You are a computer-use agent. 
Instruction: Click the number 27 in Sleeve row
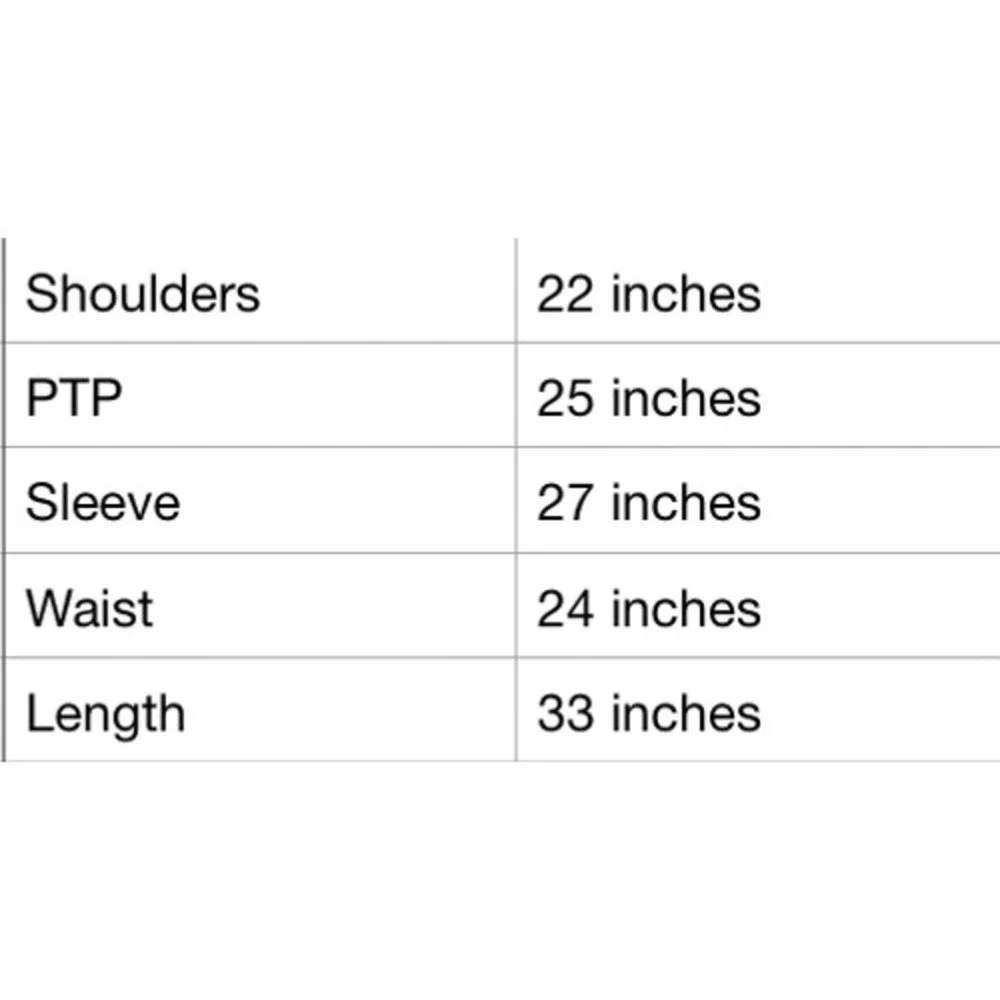pyautogui.click(x=565, y=503)
